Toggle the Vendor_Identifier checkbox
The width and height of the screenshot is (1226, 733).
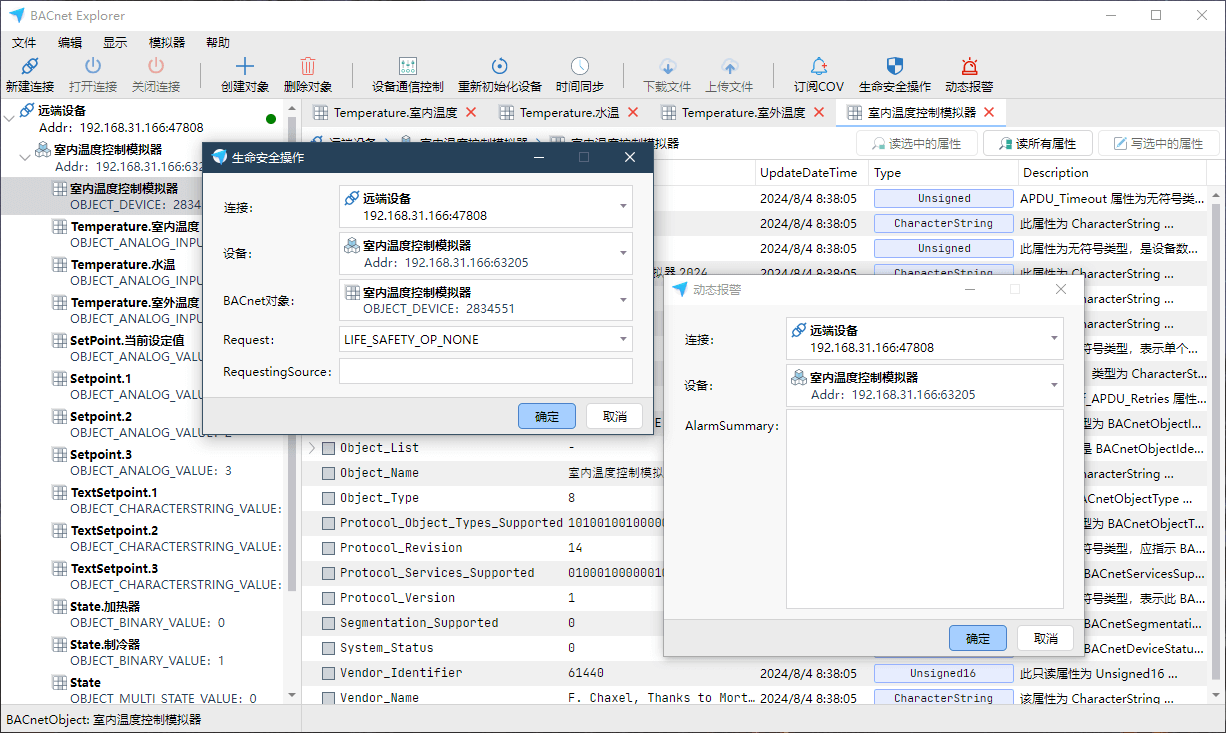pyautogui.click(x=328, y=673)
